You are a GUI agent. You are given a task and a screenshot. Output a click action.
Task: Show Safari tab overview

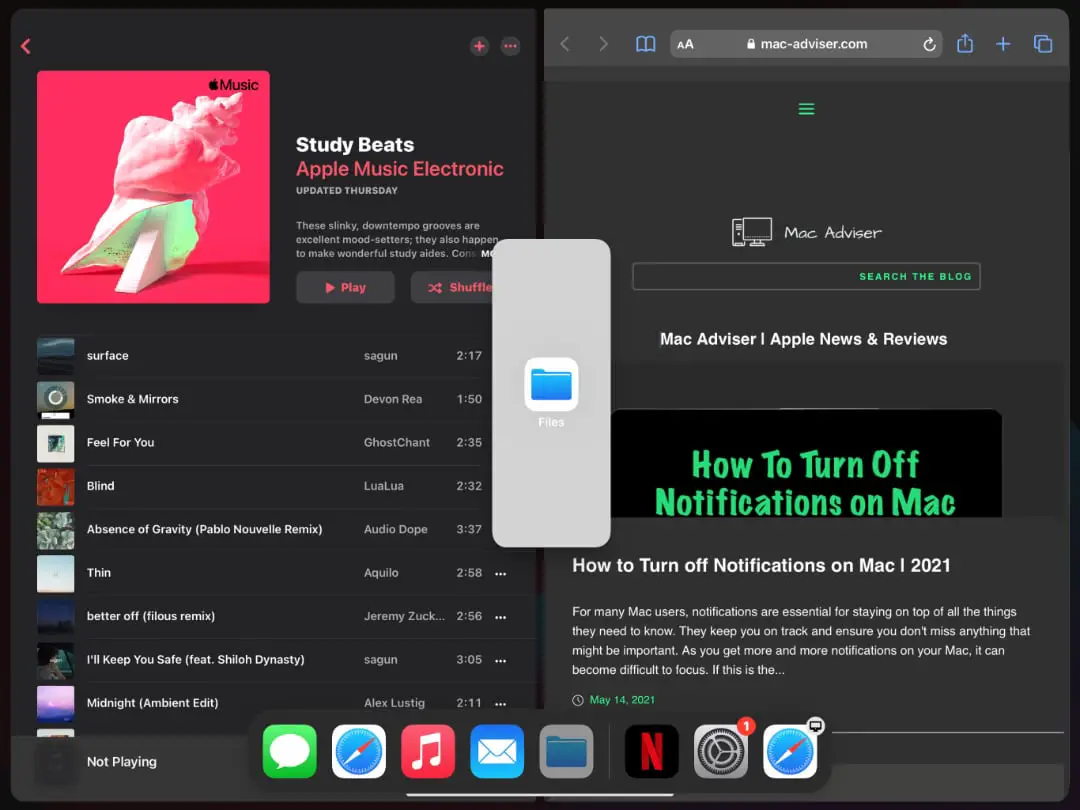pos(1043,44)
